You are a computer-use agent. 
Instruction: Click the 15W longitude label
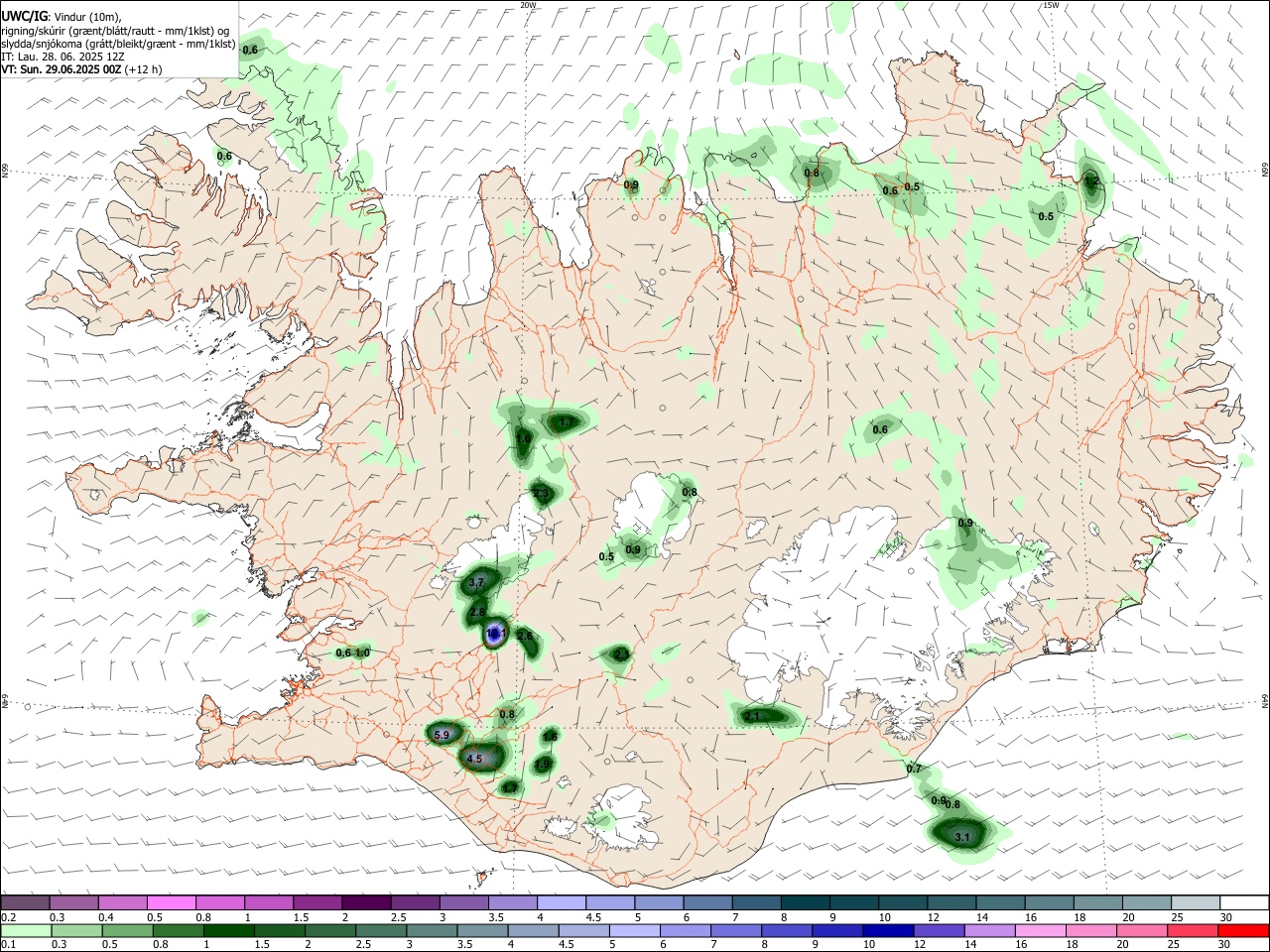click(x=1051, y=5)
